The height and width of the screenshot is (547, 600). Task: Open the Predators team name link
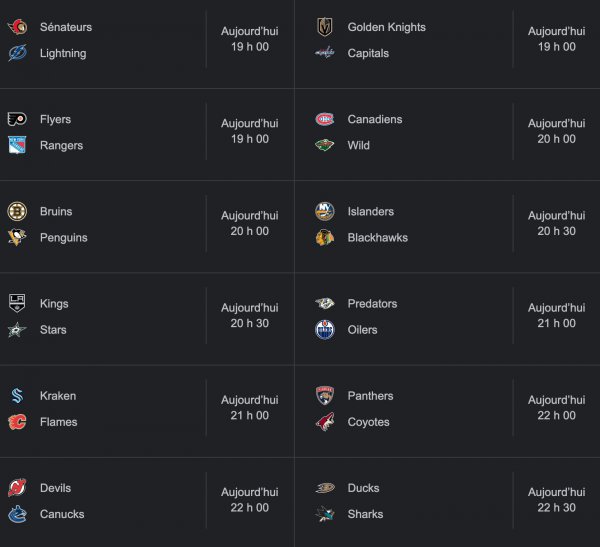click(372, 303)
